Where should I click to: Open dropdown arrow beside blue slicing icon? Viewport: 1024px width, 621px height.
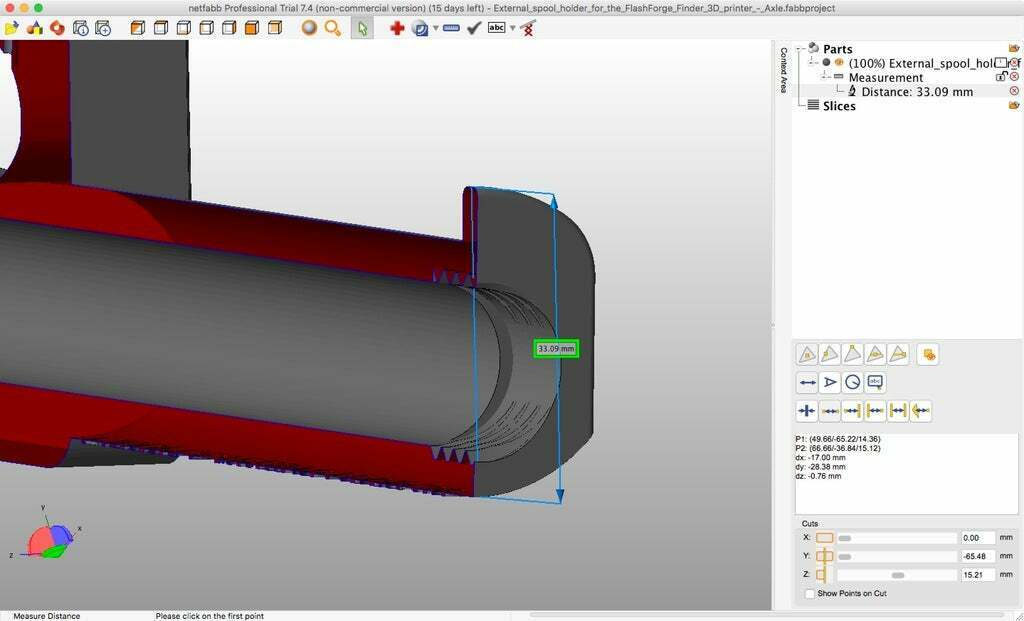coord(435,28)
